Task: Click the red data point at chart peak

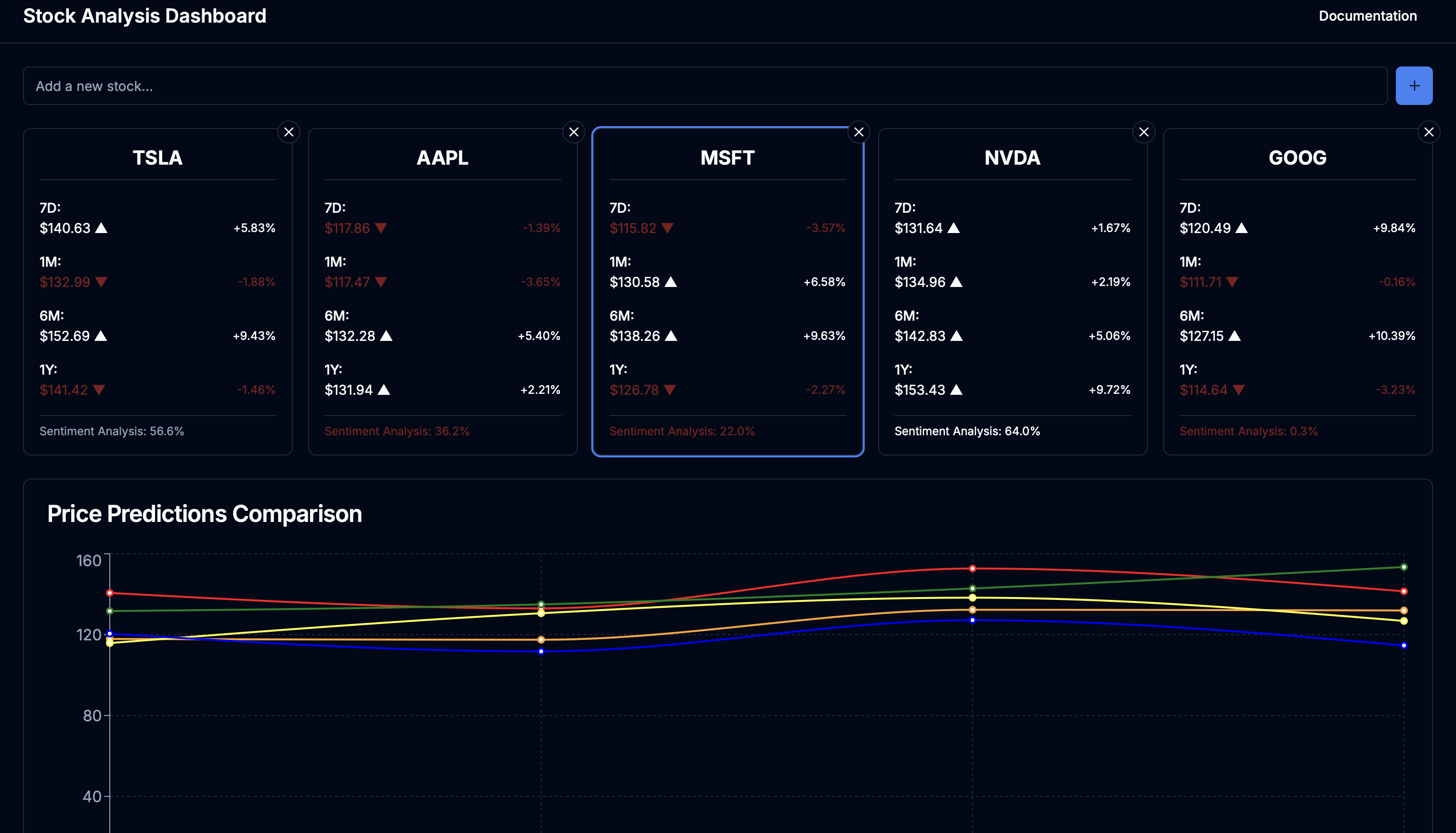Action: [972, 569]
